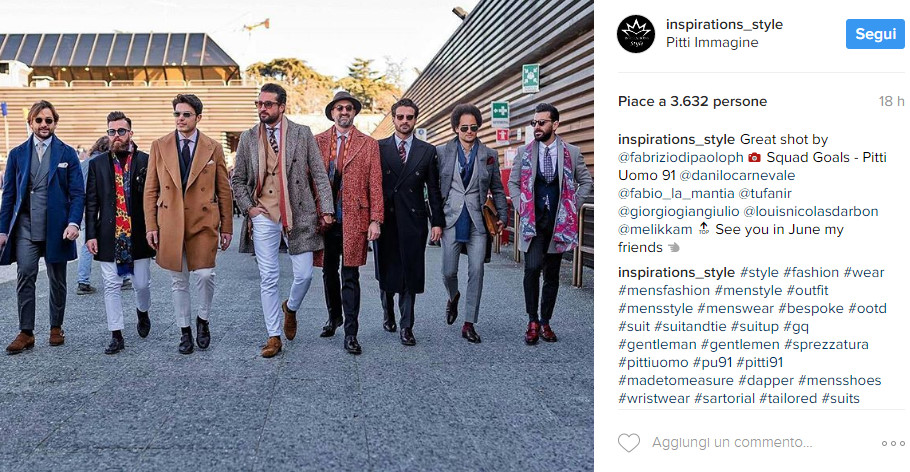Viewport: 910px width, 472px height.
Task: Click the #madetomeasure hashtag
Action: click(676, 380)
